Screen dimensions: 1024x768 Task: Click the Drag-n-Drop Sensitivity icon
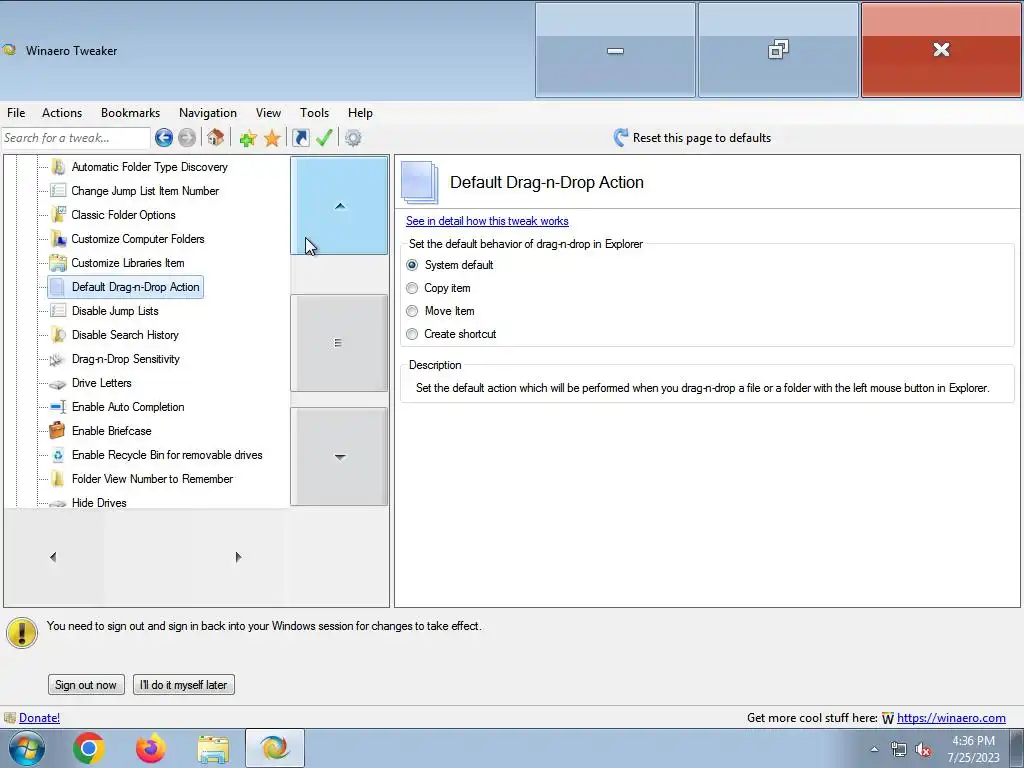pyautogui.click(x=57, y=359)
